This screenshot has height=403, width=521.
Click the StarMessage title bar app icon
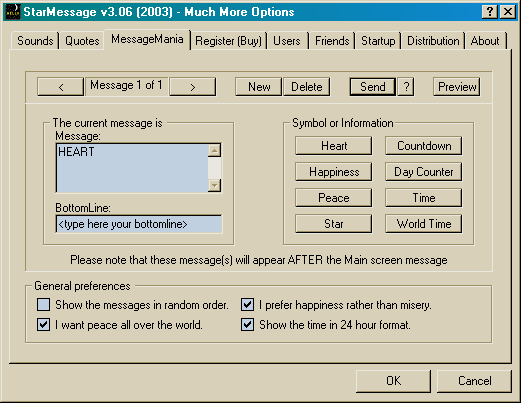tap(13, 12)
